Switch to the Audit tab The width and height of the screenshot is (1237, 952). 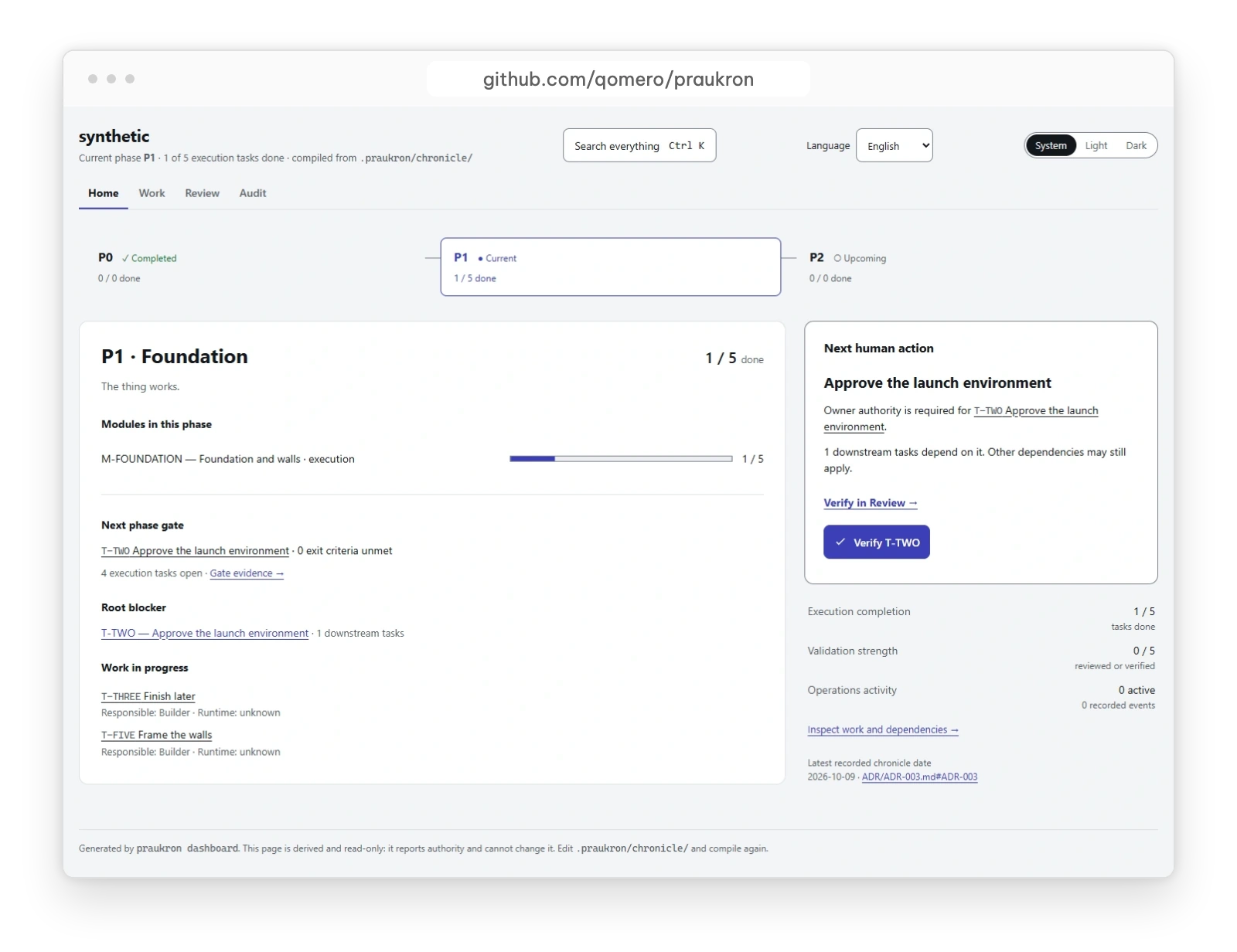253,193
